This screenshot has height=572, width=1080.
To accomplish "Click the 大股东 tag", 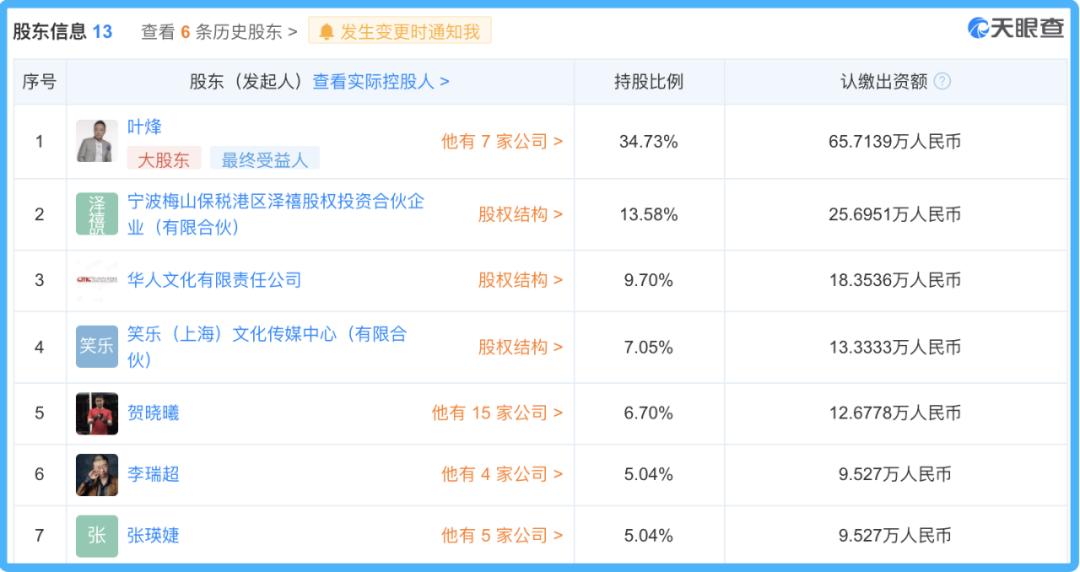I will (163, 159).
